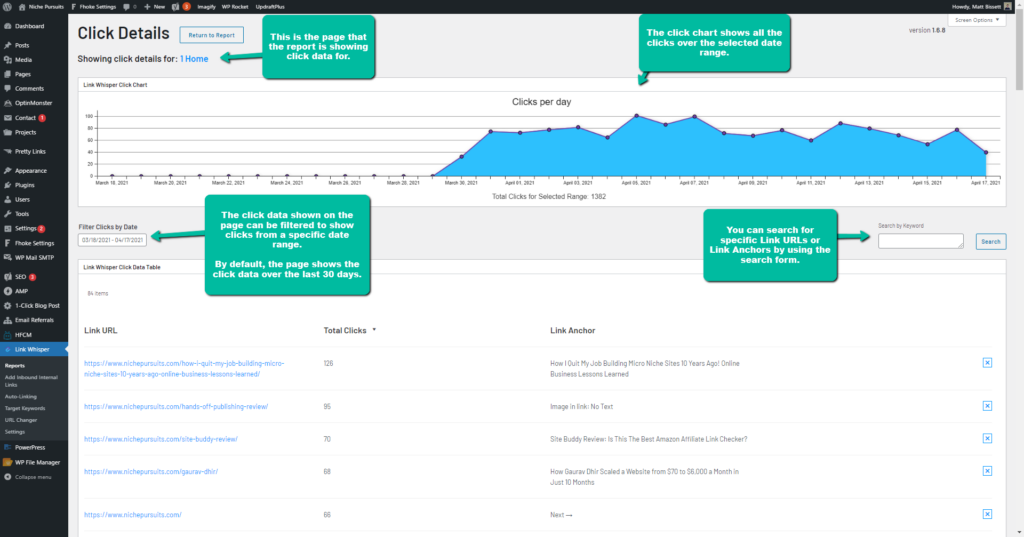
Task: Open Auto-Linking submenu item
Action: (x=20, y=397)
